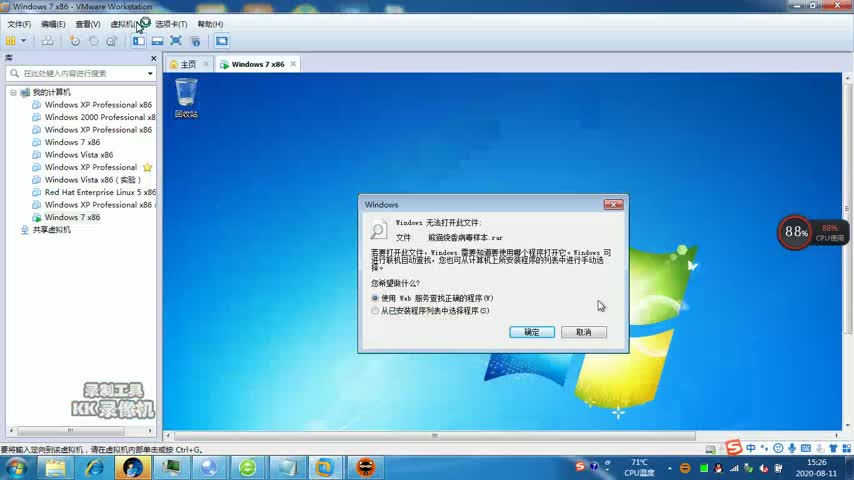Close the Windows dialog with X
The width and height of the screenshot is (854, 480).
coord(613,205)
